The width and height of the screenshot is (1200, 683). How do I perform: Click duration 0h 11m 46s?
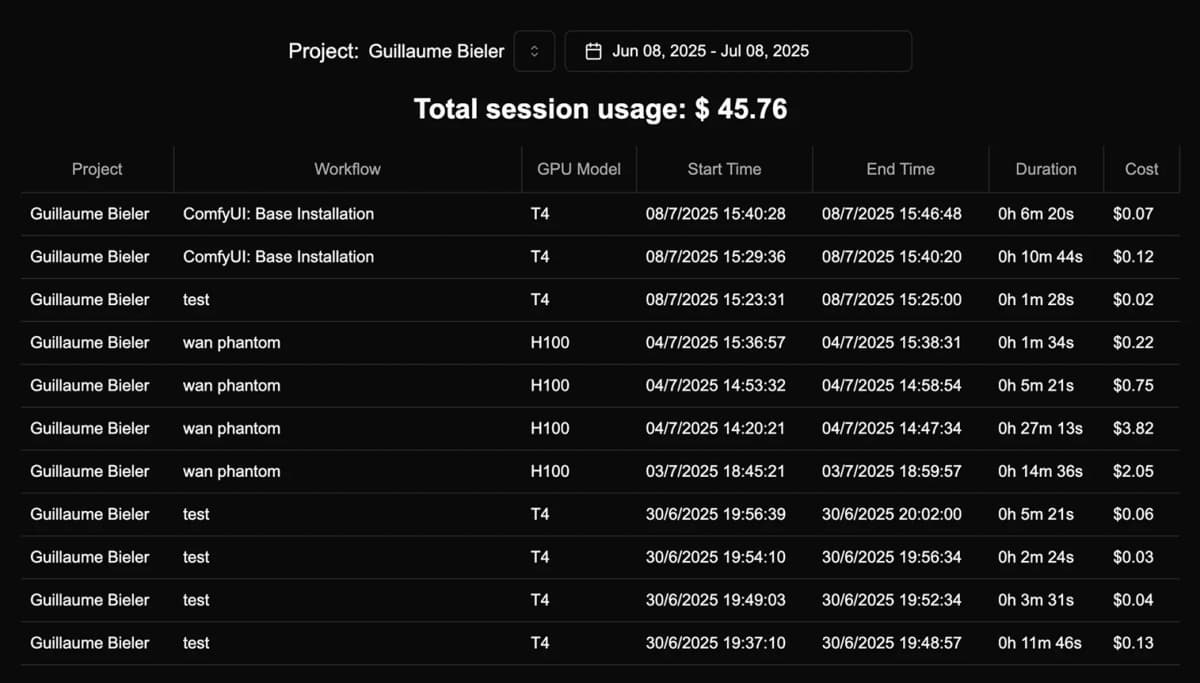pos(1040,644)
